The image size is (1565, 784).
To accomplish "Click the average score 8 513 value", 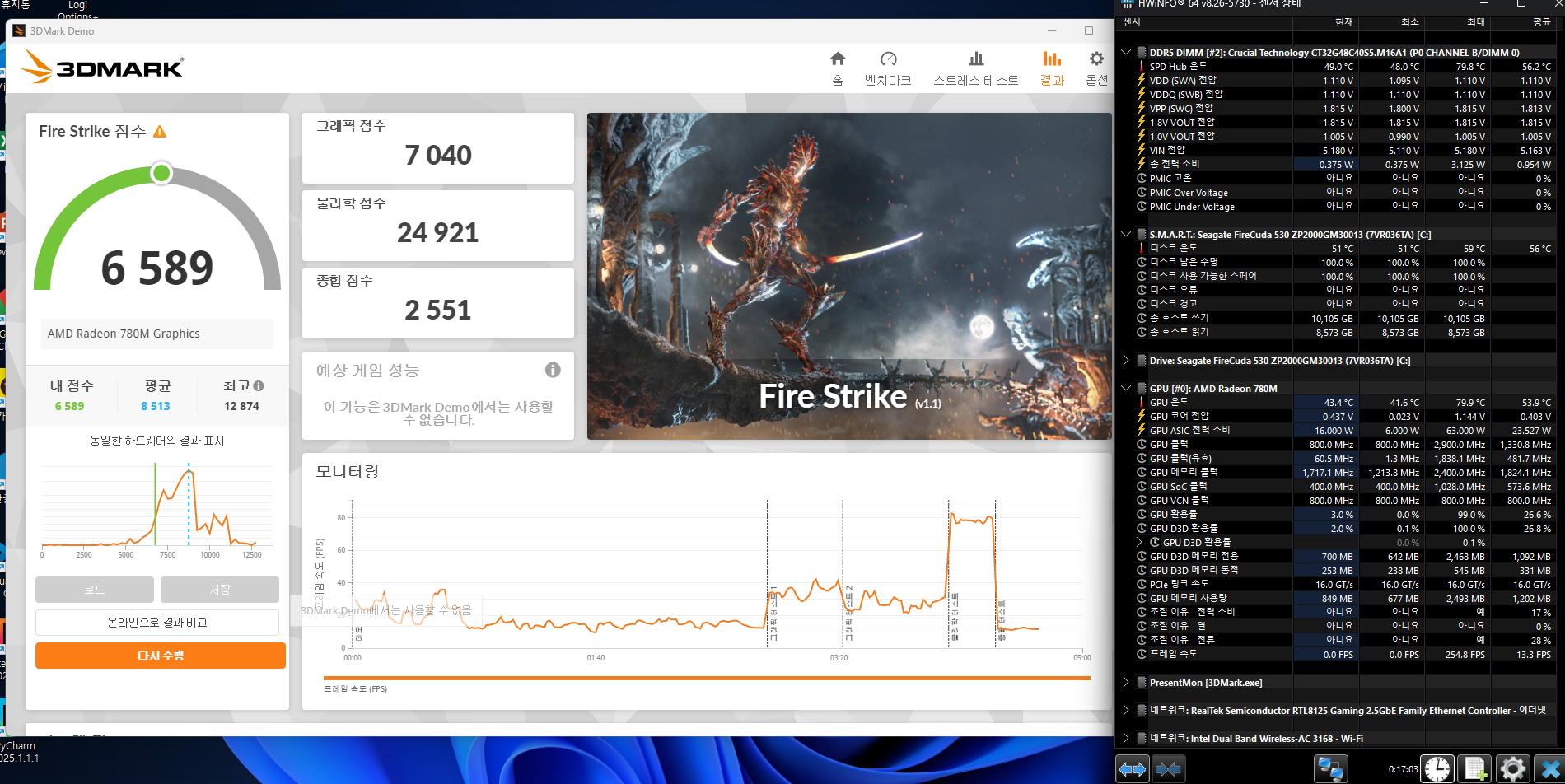I will [156, 406].
